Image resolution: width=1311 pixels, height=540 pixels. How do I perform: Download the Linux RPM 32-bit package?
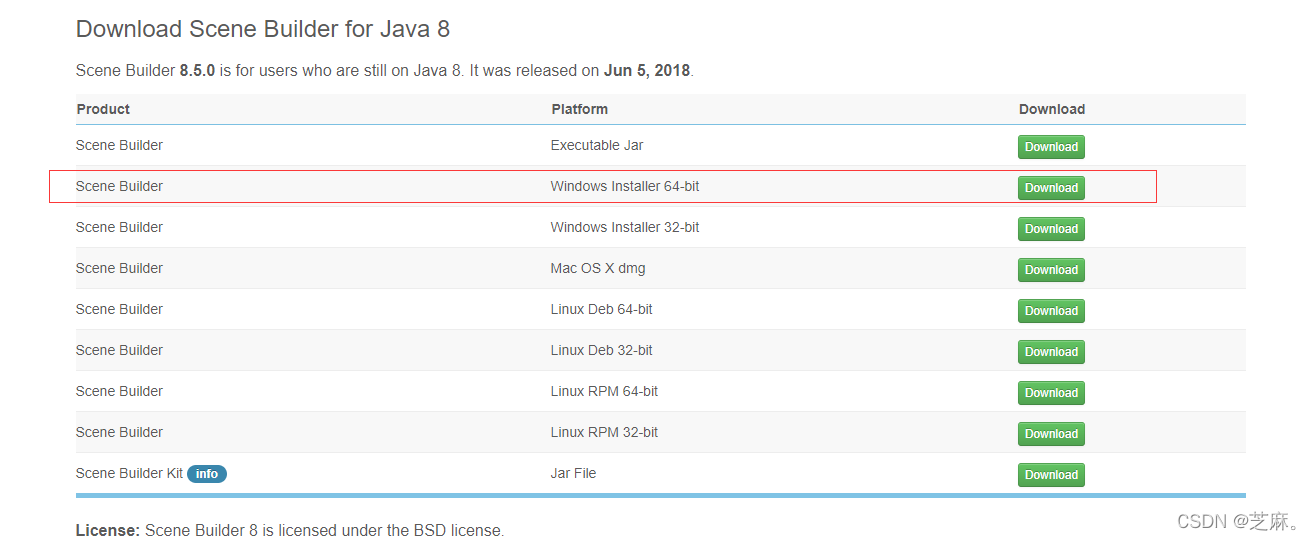coord(1051,434)
